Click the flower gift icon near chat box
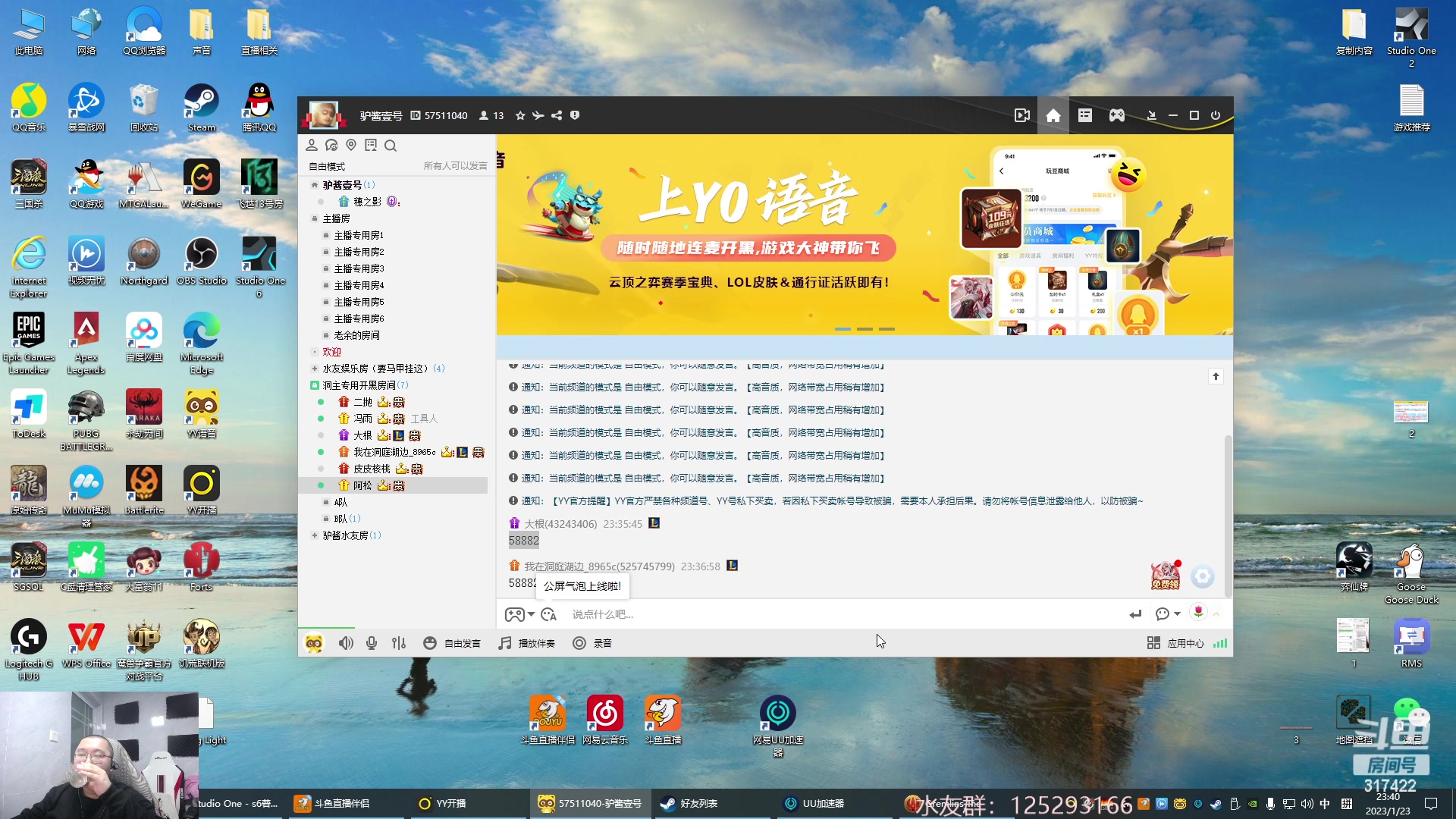This screenshot has width=1456, height=819. click(x=1197, y=614)
